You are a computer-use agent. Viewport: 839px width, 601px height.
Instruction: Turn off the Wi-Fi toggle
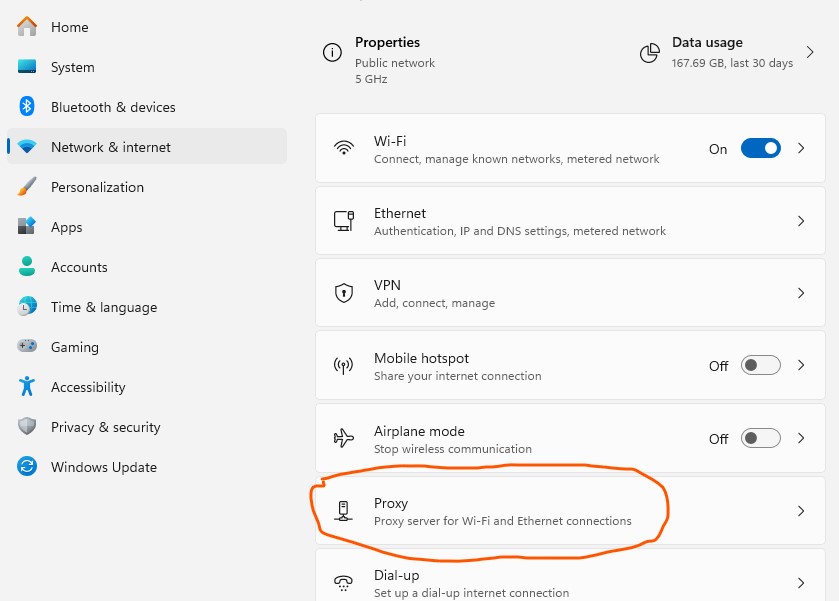tap(760, 148)
